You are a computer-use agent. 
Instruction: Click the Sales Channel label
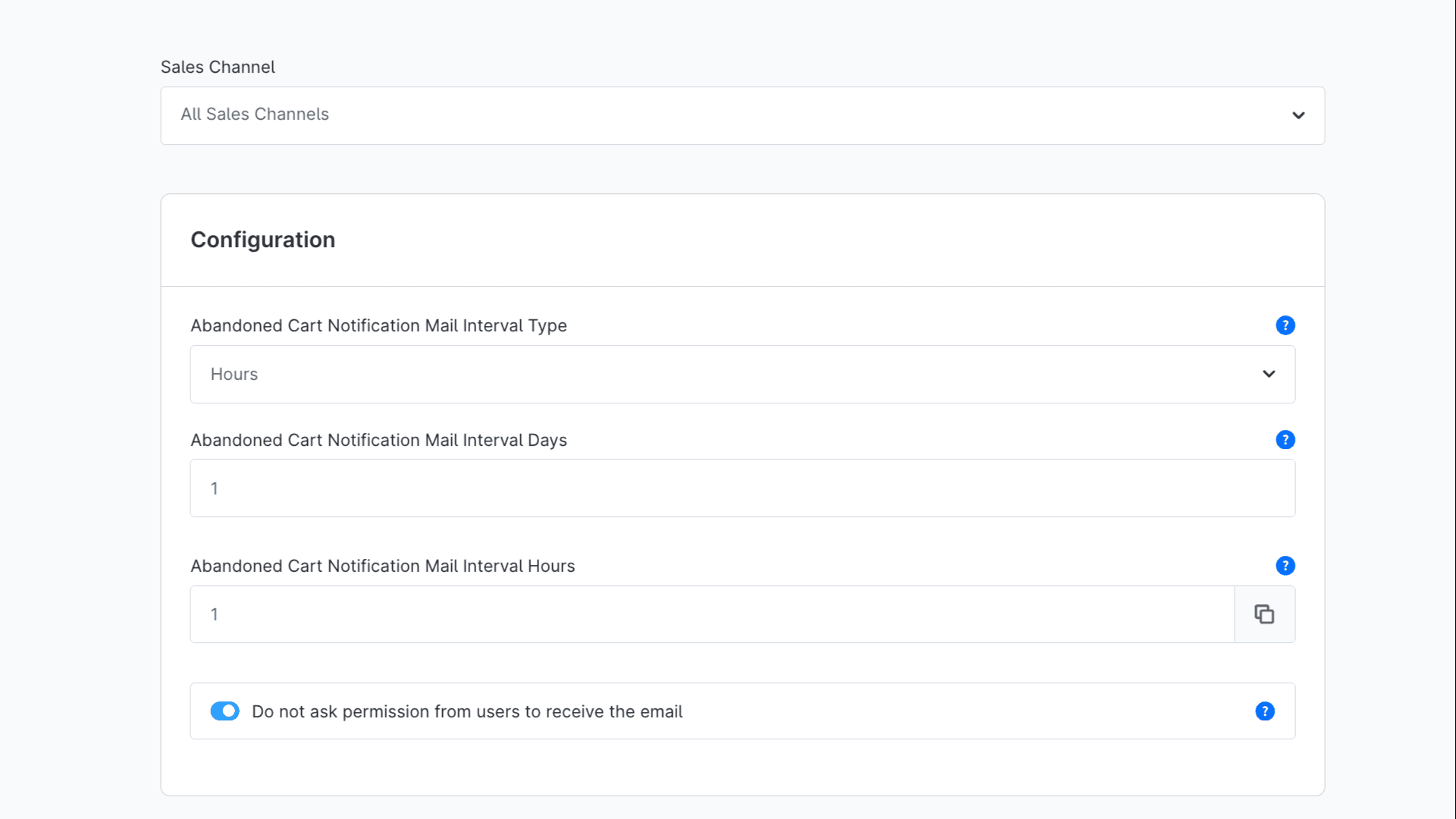tap(218, 67)
